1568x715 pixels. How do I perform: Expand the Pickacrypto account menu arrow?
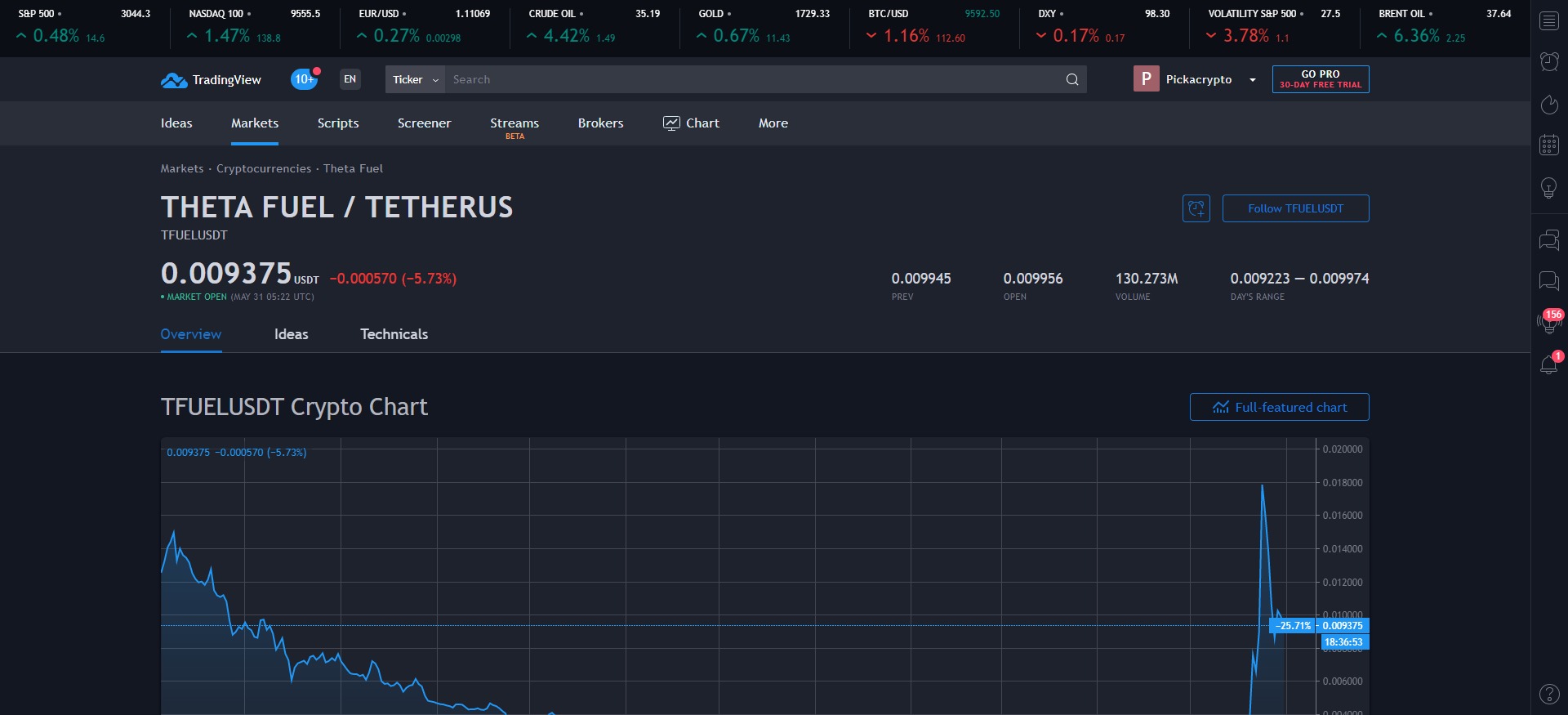click(1252, 79)
